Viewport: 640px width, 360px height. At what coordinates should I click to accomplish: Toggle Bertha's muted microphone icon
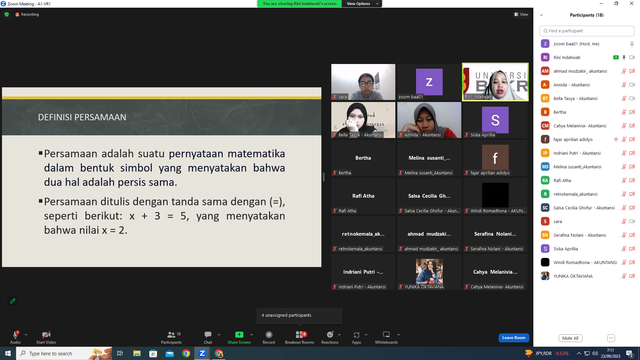(624, 112)
